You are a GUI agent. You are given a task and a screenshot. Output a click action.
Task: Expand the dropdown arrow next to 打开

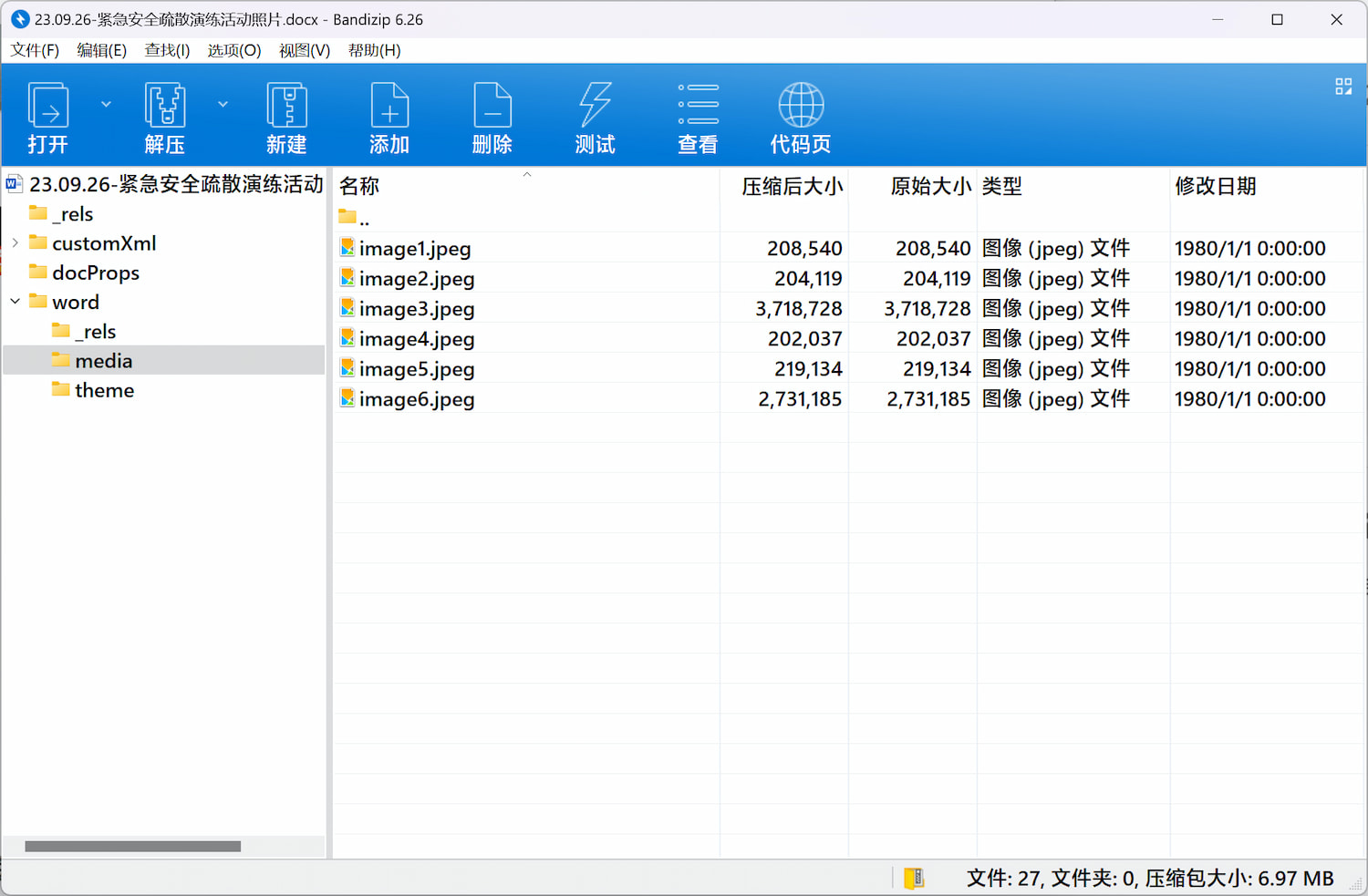[x=106, y=104]
